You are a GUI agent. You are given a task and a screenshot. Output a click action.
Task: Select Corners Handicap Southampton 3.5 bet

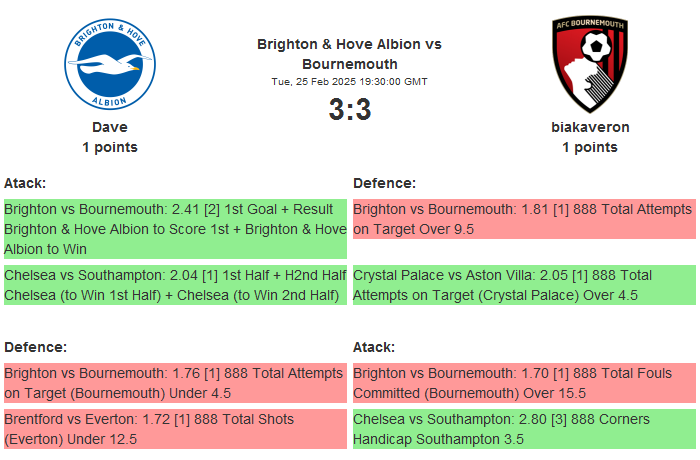[524, 429]
